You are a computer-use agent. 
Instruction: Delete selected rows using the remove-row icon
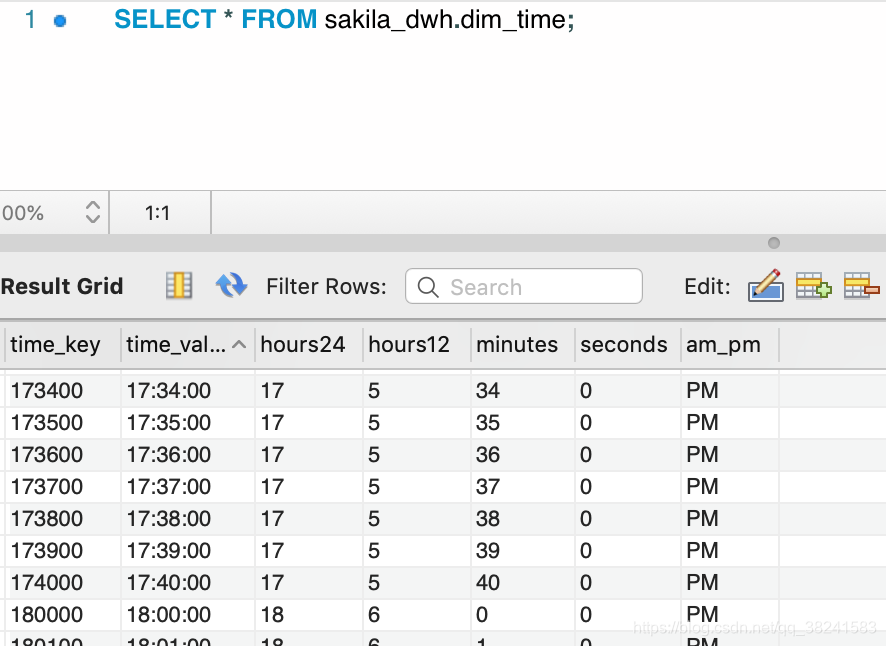(x=862, y=285)
